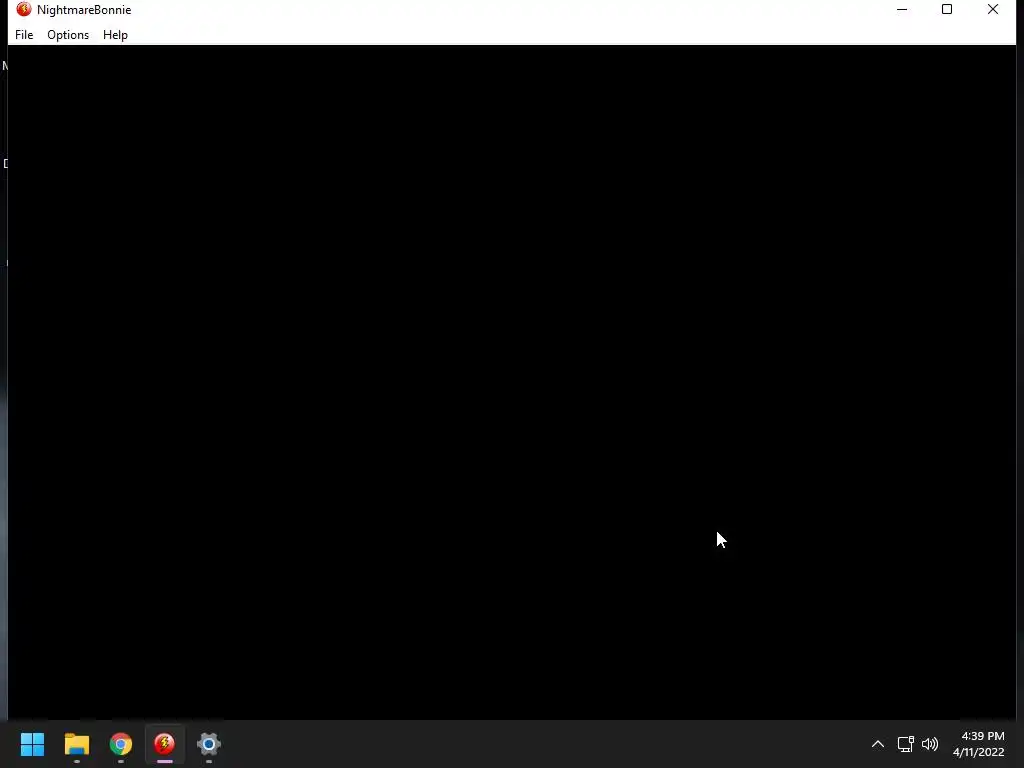Screen dimensions: 1024x768
Task: Launch File Explorer from the taskbar
Action: pyautogui.click(x=76, y=744)
